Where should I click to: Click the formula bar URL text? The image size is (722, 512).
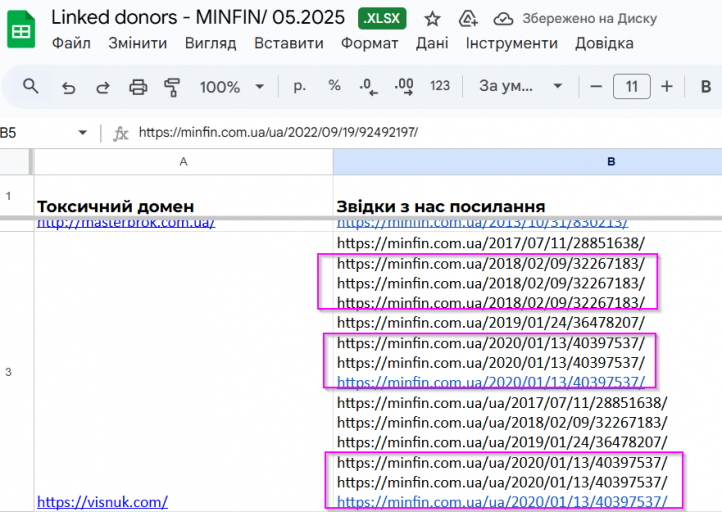pyautogui.click(x=278, y=133)
